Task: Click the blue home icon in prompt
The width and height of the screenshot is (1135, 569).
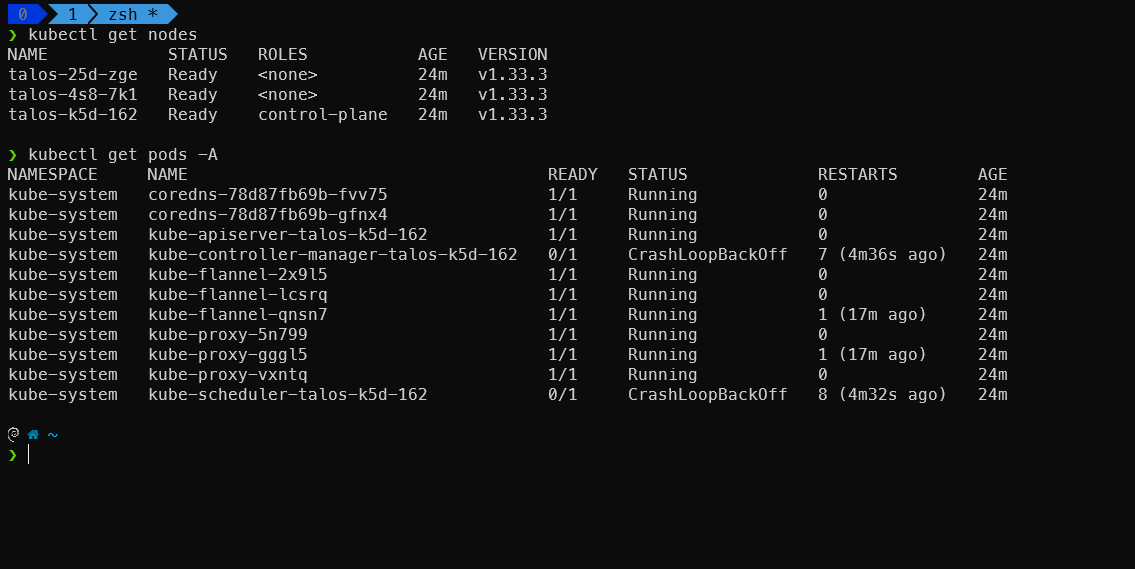Action: coord(33,434)
